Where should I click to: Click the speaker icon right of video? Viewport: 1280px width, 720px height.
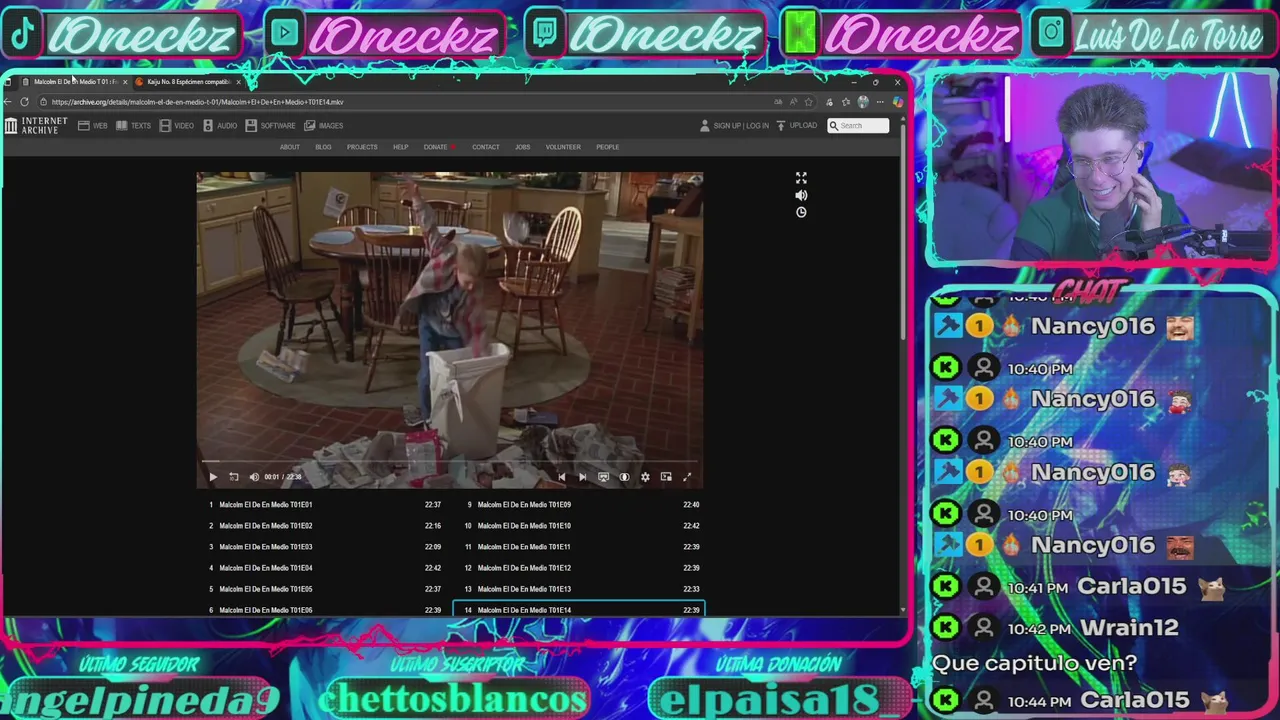pos(801,195)
